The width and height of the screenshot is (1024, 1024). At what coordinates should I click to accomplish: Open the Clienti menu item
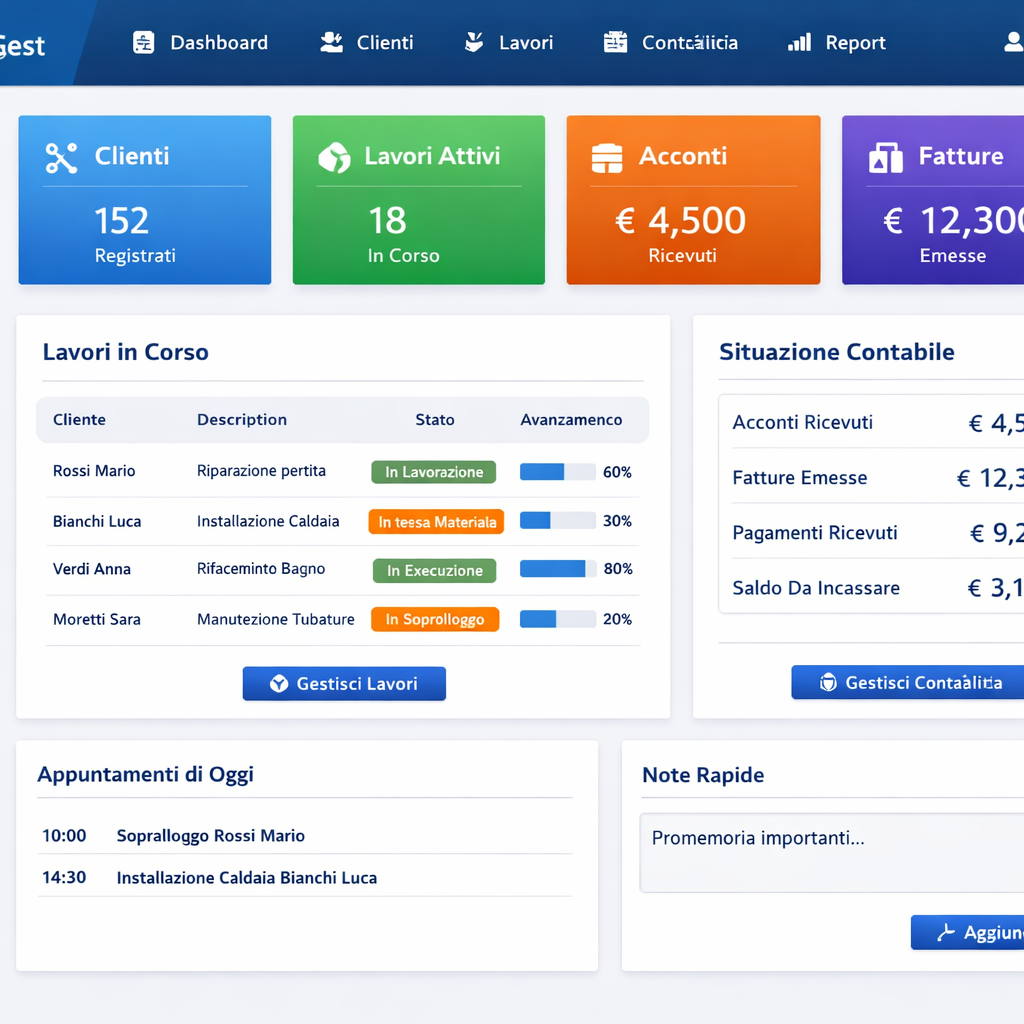point(385,42)
